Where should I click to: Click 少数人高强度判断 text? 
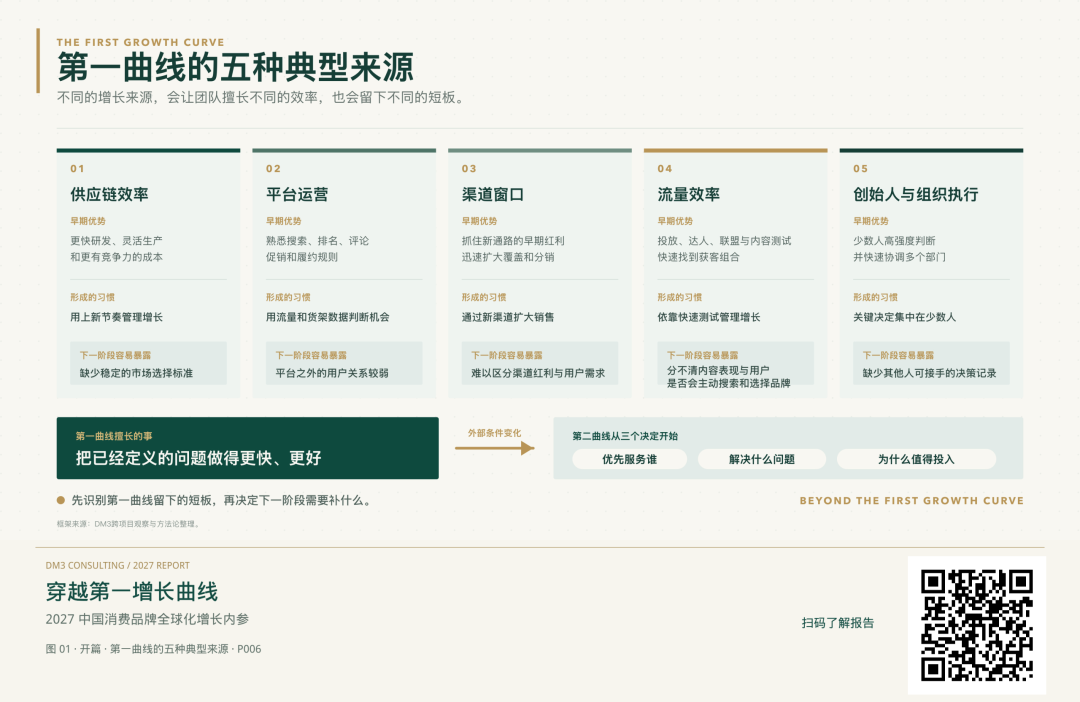[894, 240]
